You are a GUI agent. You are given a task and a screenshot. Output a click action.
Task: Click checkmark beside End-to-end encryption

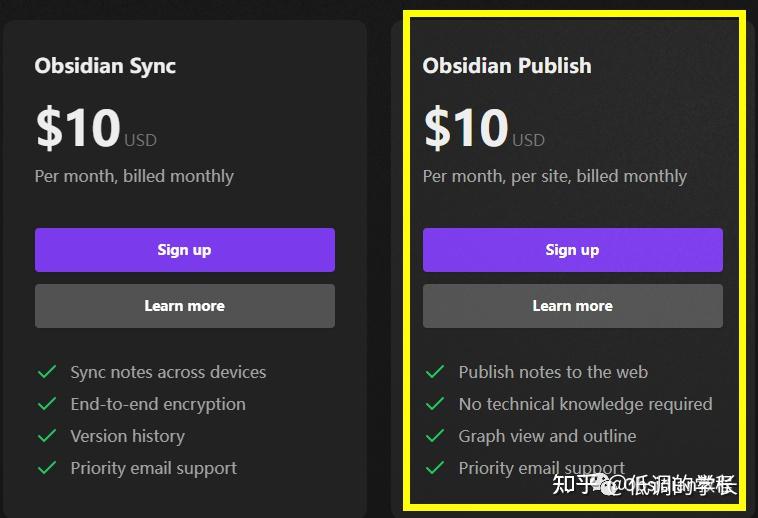click(x=46, y=404)
